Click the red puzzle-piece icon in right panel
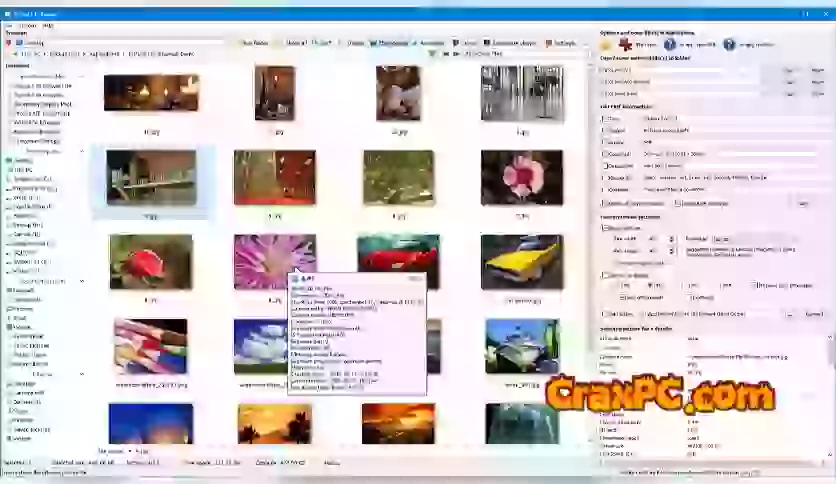The width and height of the screenshot is (836, 484). [626, 45]
